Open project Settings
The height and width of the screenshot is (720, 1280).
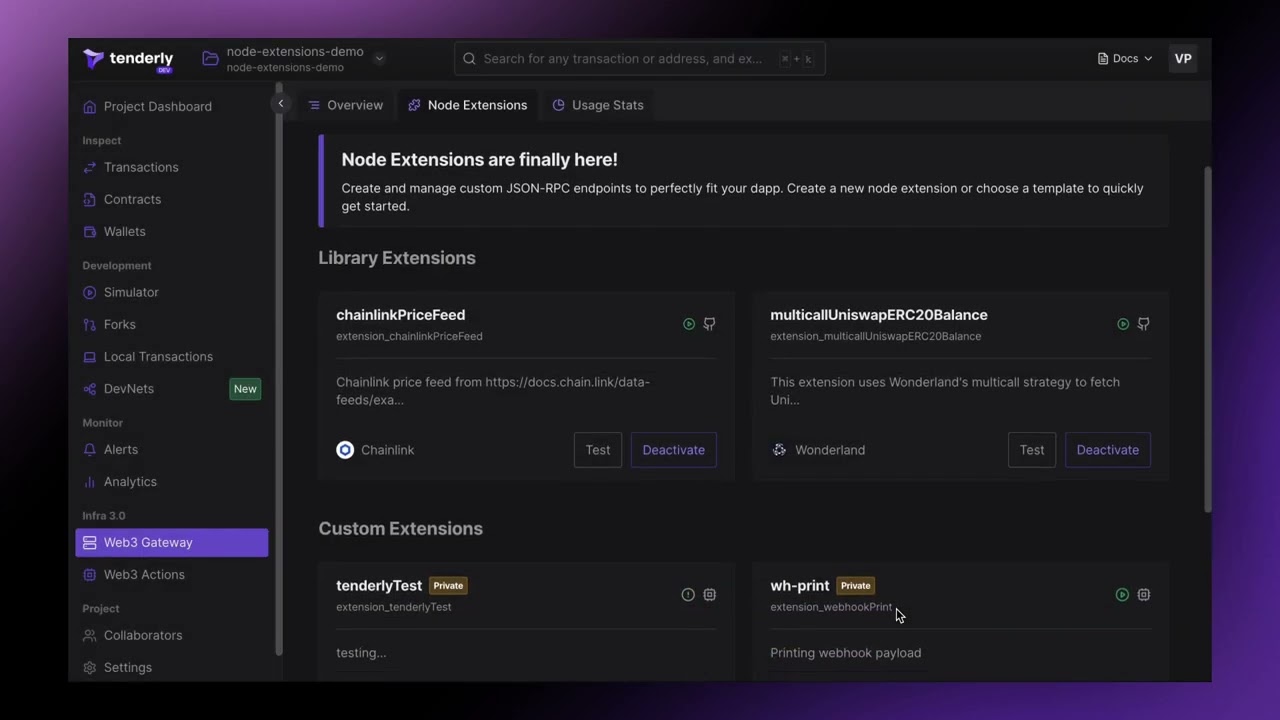tap(128, 667)
